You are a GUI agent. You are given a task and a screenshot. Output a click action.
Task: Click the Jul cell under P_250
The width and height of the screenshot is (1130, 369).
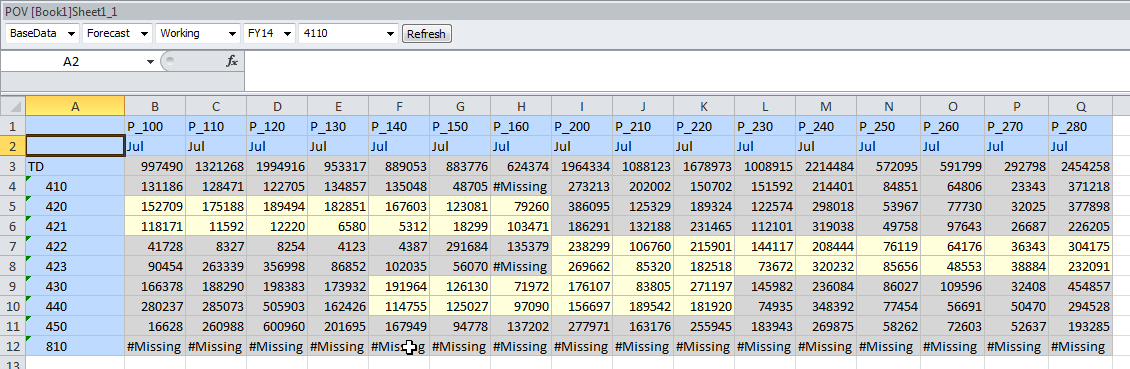889,146
